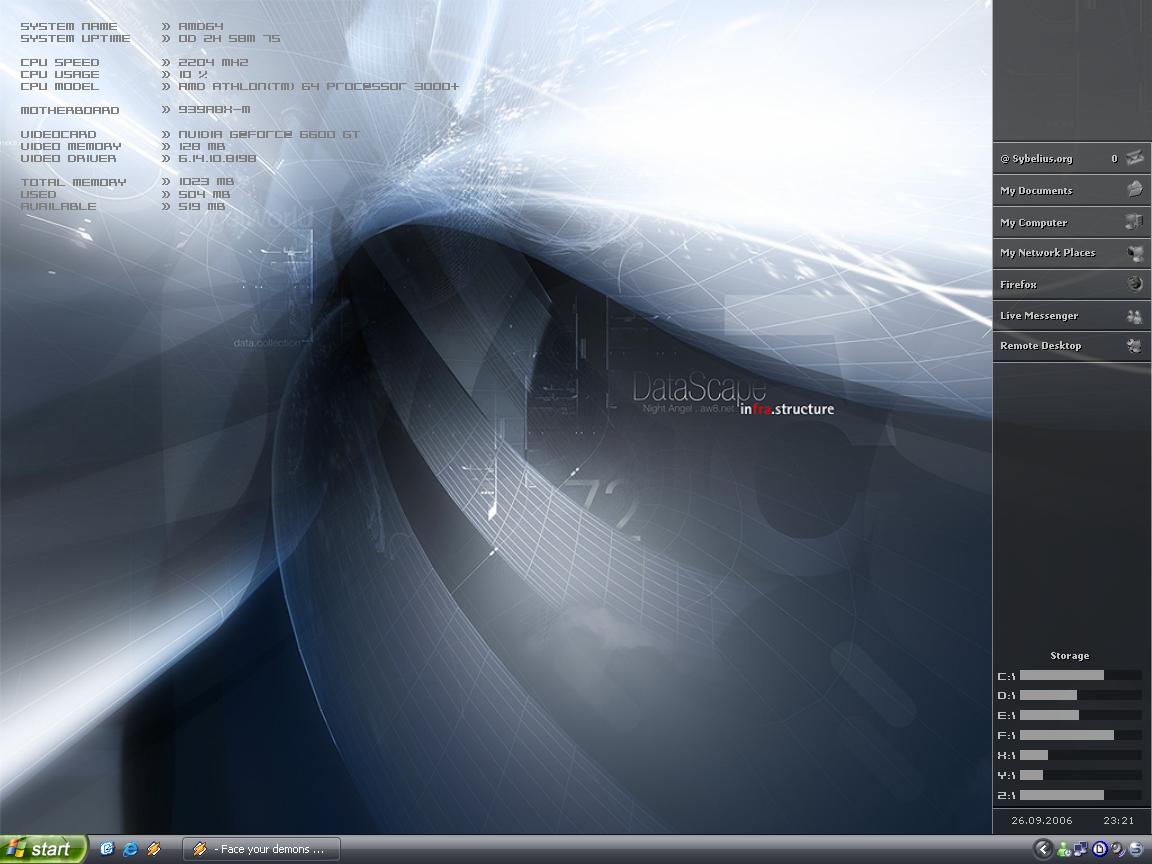
Task: Click the Firefox globe icon in sidebar
Action: coord(1134,284)
